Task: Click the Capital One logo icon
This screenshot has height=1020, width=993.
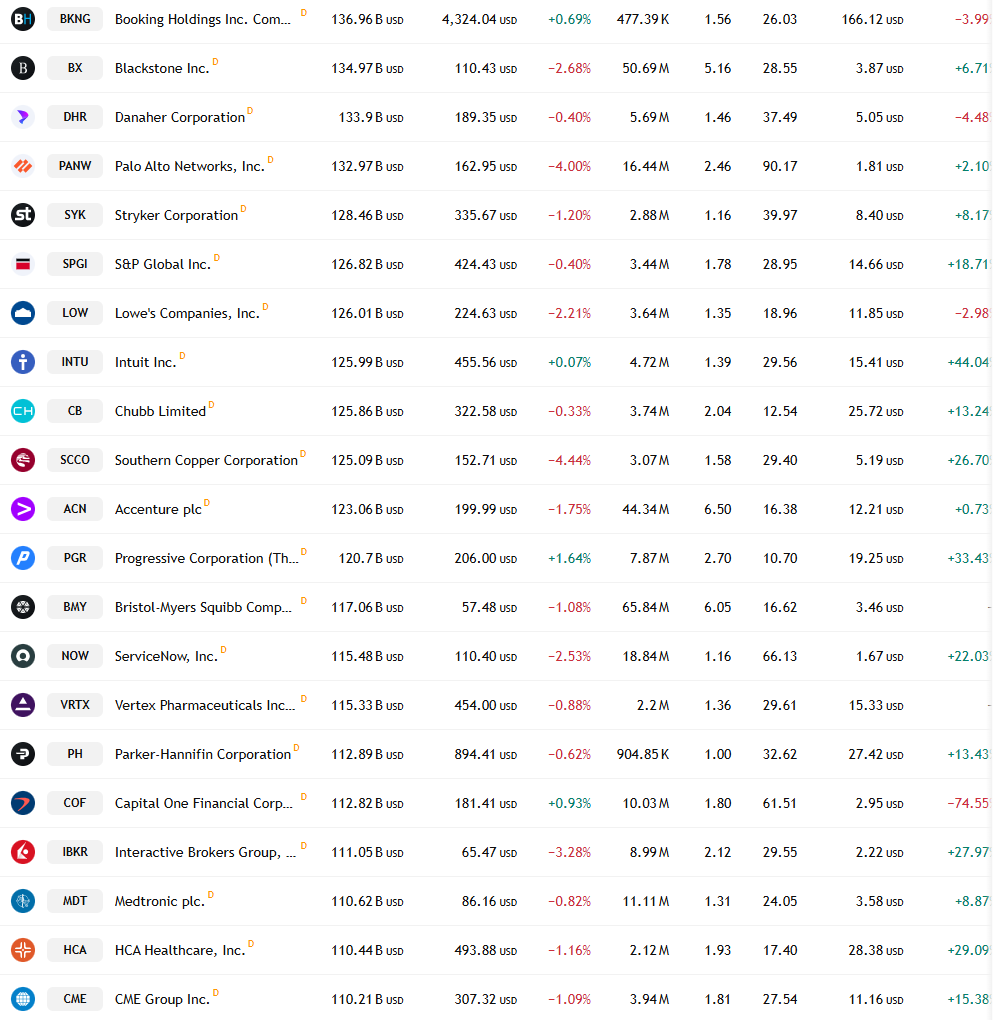Action: pos(23,803)
